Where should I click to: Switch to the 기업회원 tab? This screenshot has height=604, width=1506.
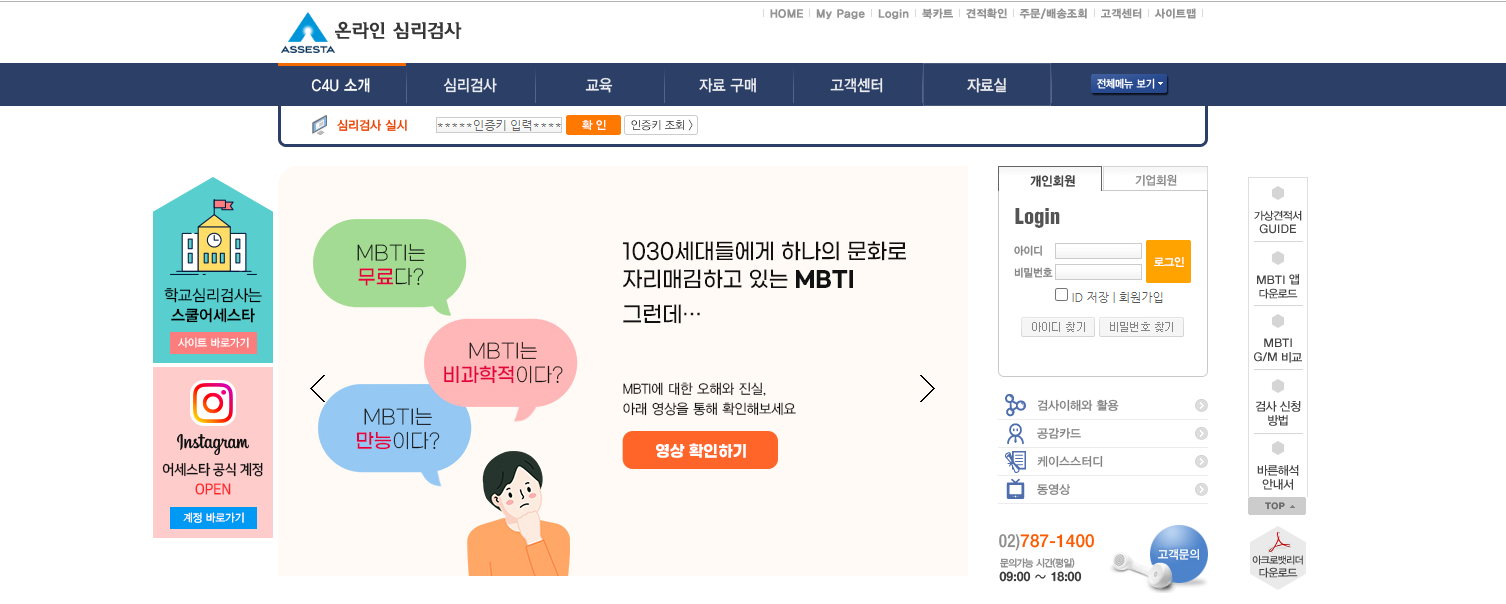click(1155, 180)
